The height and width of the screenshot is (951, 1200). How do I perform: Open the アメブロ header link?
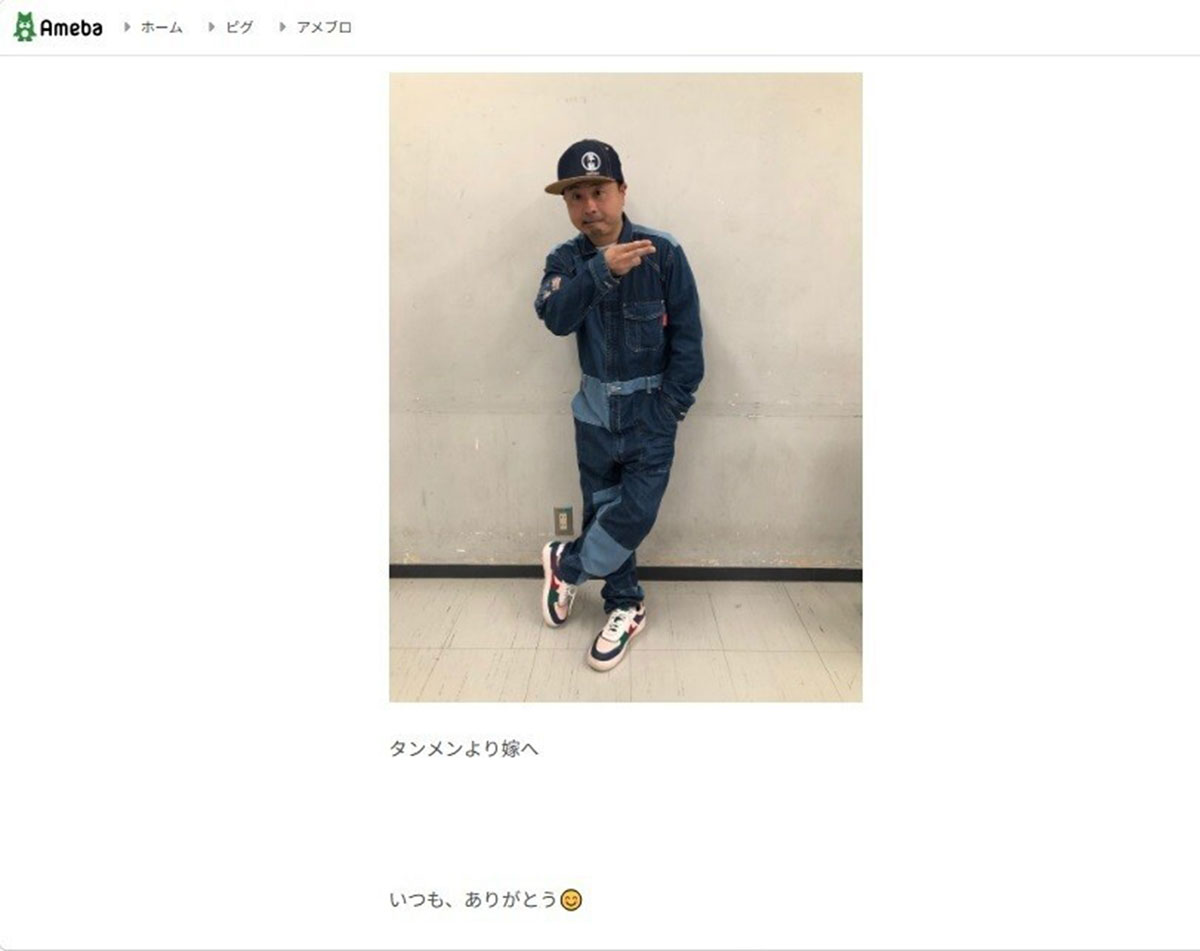pos(324,28)
